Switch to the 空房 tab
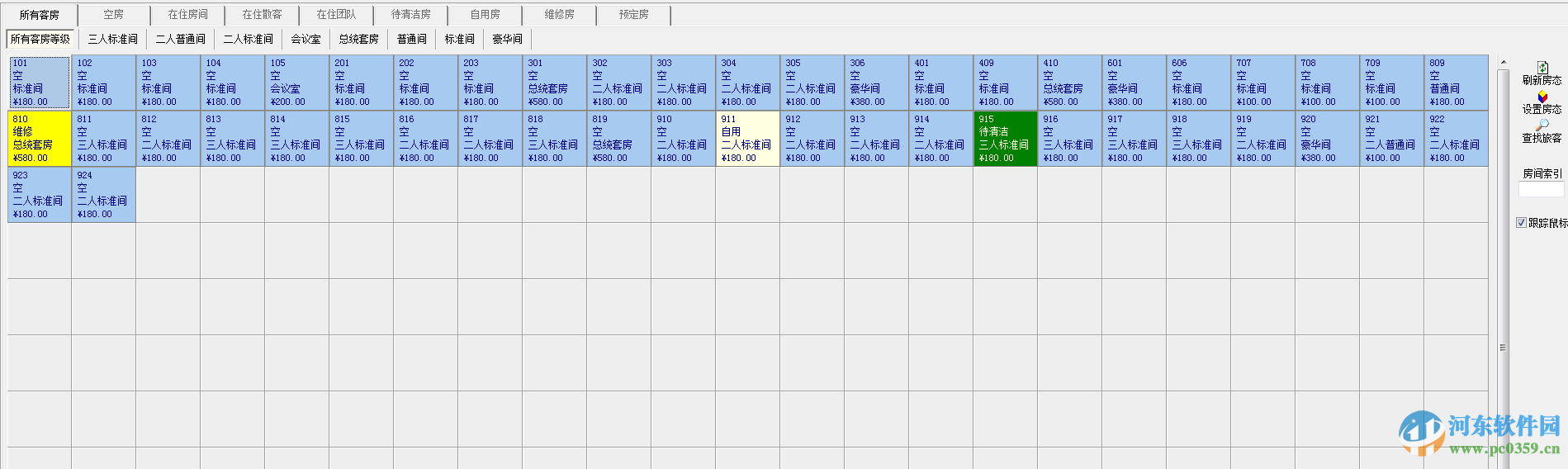This screenshot has height=469, width=1568. [x=114, y=15]
